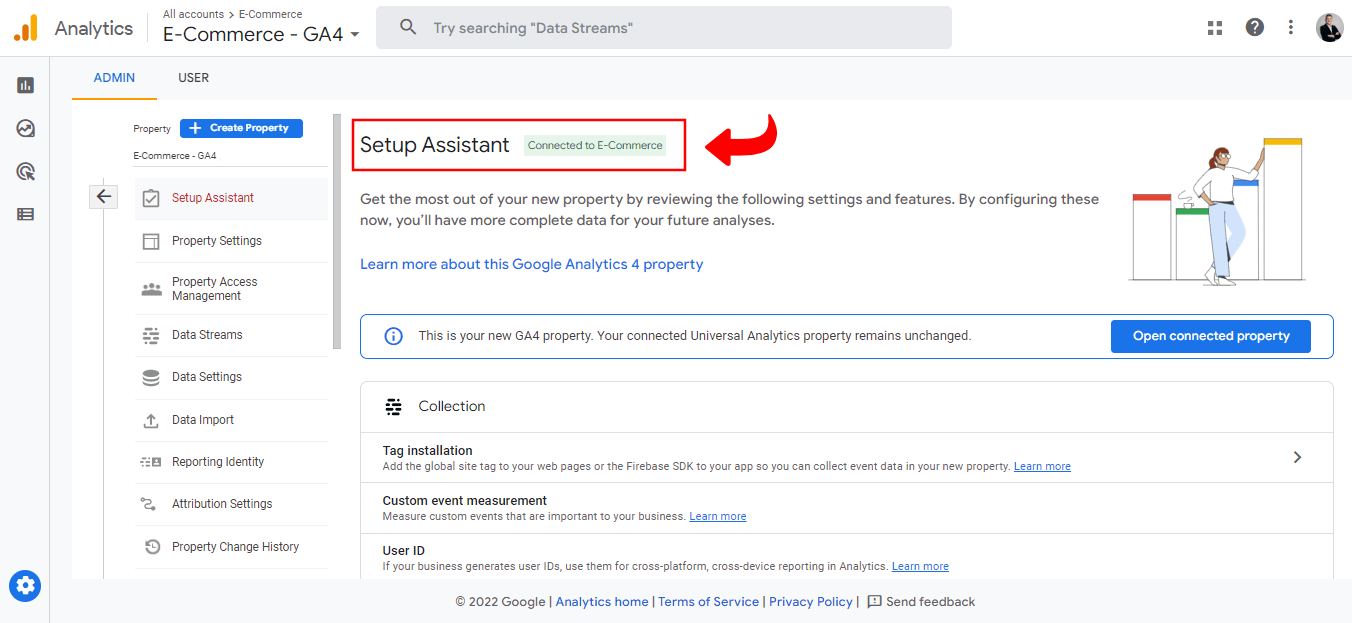Open the connected Universal Analytics property
The image size is (1352, 623).
click(x=1210, y=336)
